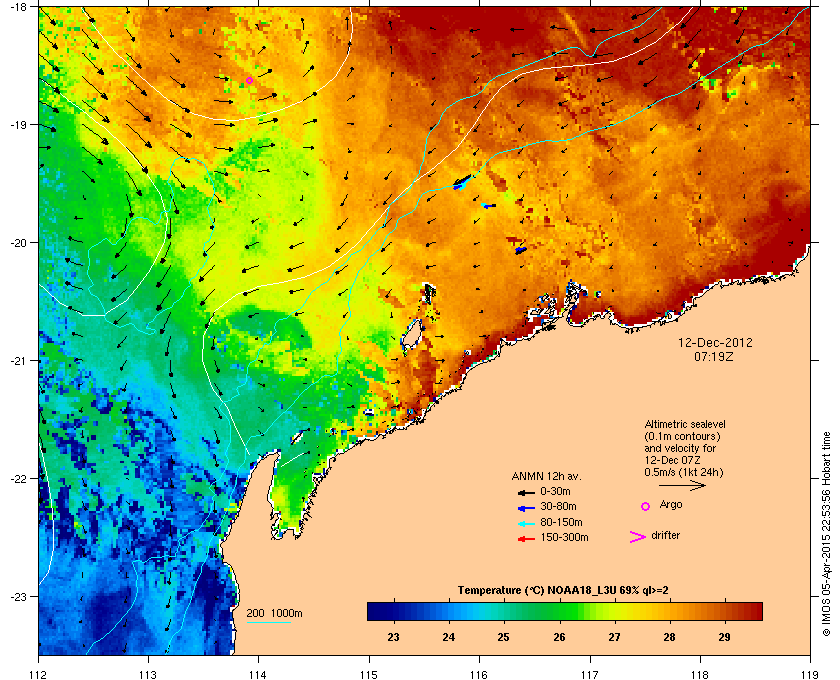This screenshot has width=840, height=680.
Task: Click the '80-150m' depth label
Action: (x=561, y=522)
